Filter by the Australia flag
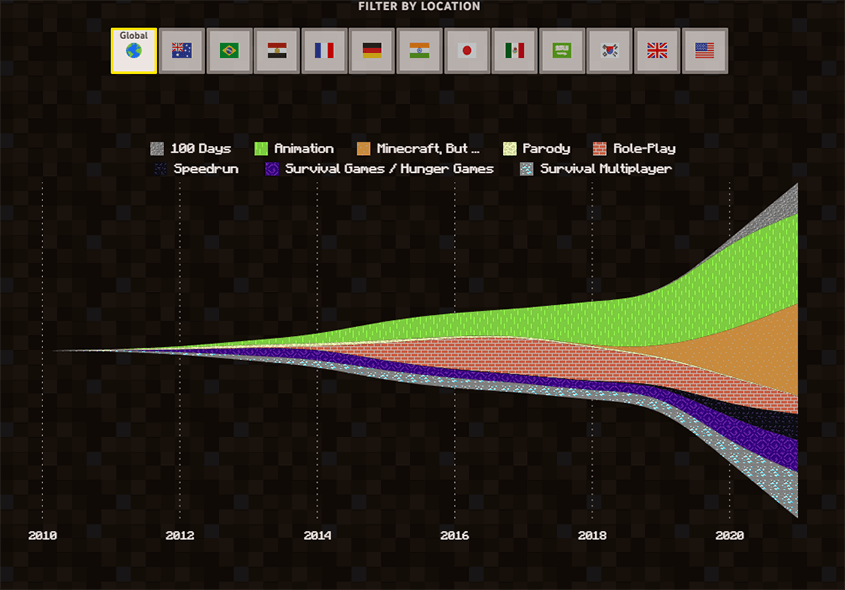Viewport: 845px width, 590px height. pos(181,51)
